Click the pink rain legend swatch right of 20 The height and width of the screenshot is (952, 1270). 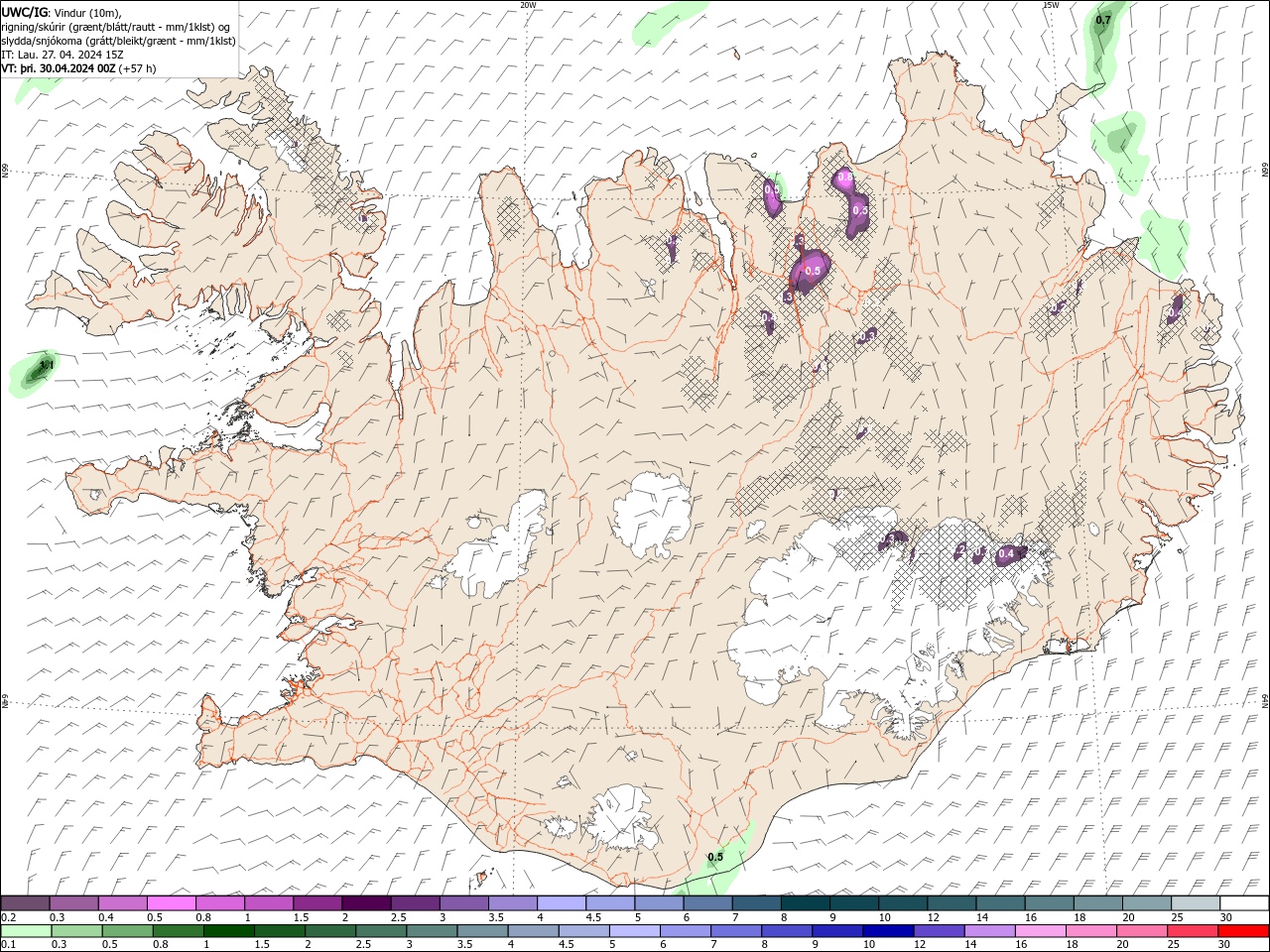(1141, 931)
